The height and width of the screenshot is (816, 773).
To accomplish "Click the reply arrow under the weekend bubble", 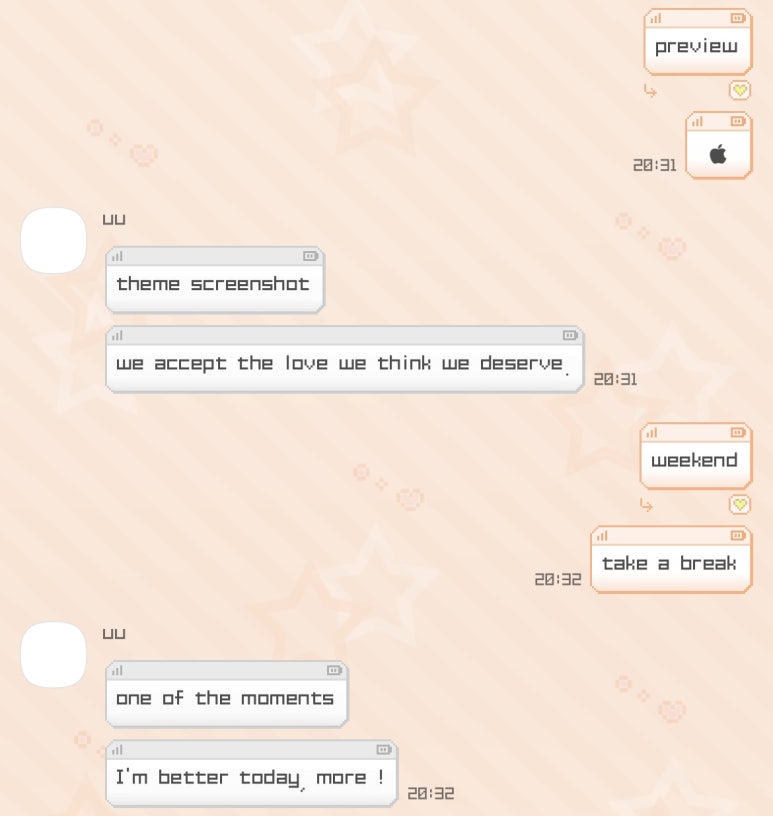I will pos(646,505).
